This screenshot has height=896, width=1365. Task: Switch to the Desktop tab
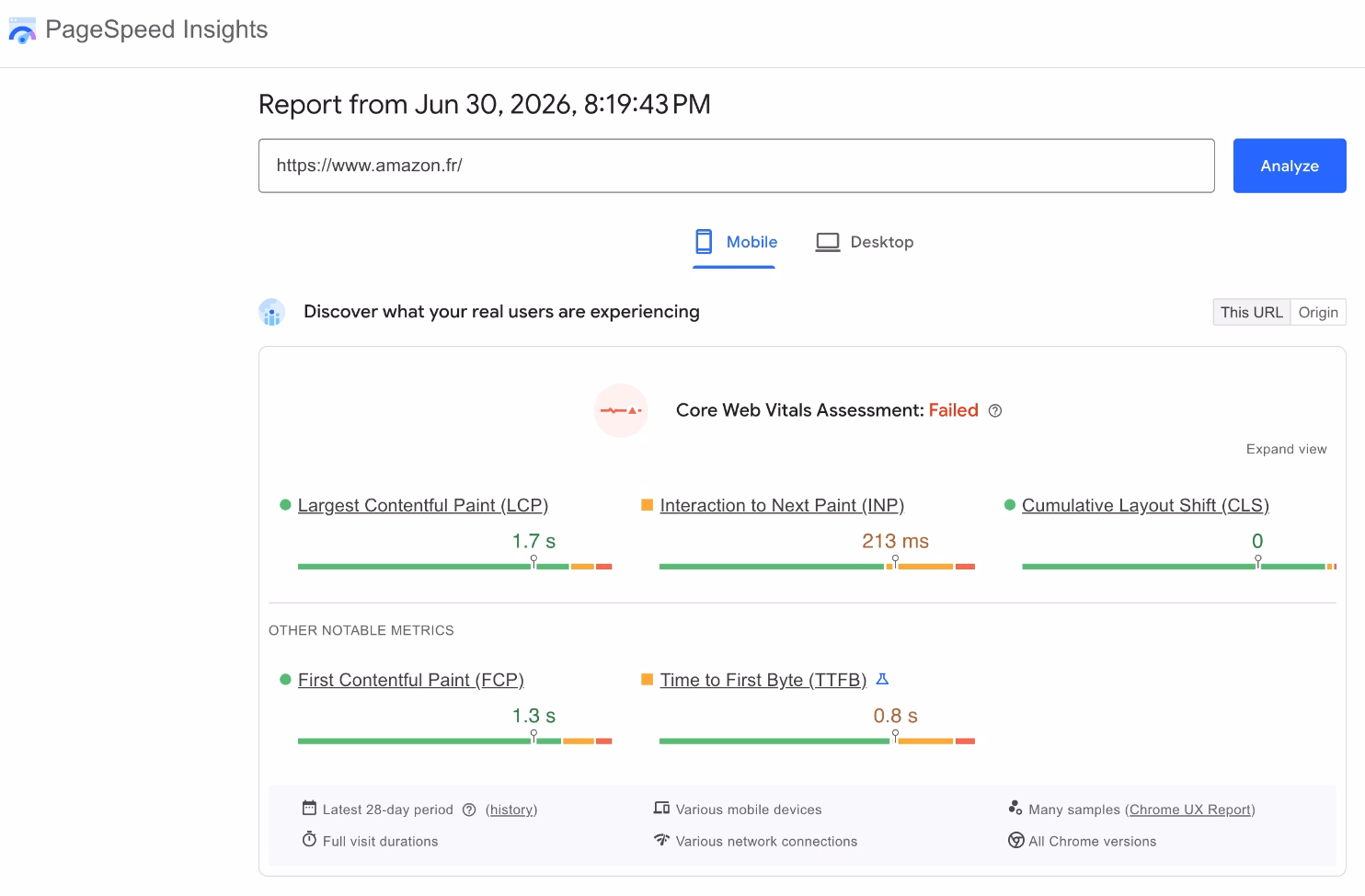(865, 242)
